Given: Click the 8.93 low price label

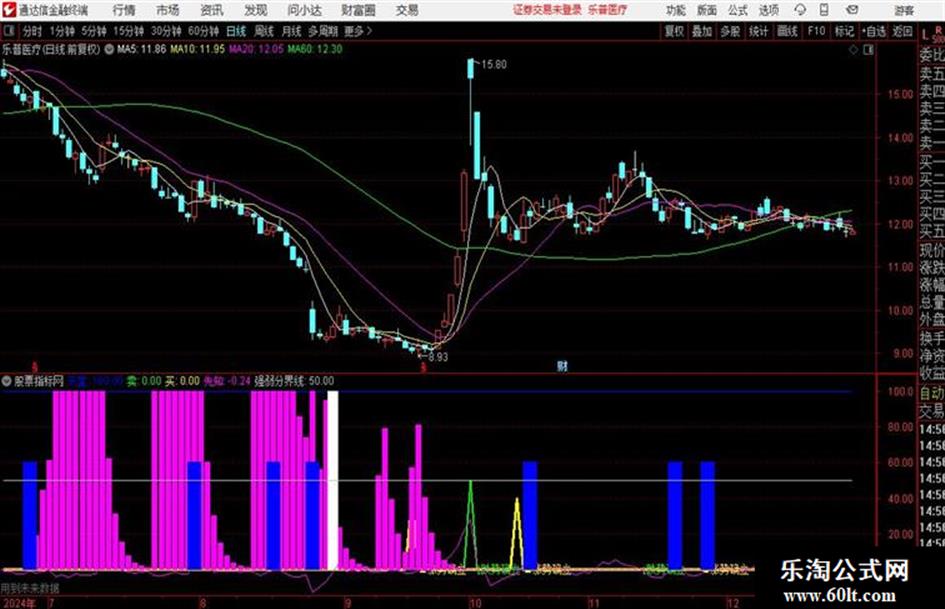Looking at the screenshot, I should (x=438, y=356).
